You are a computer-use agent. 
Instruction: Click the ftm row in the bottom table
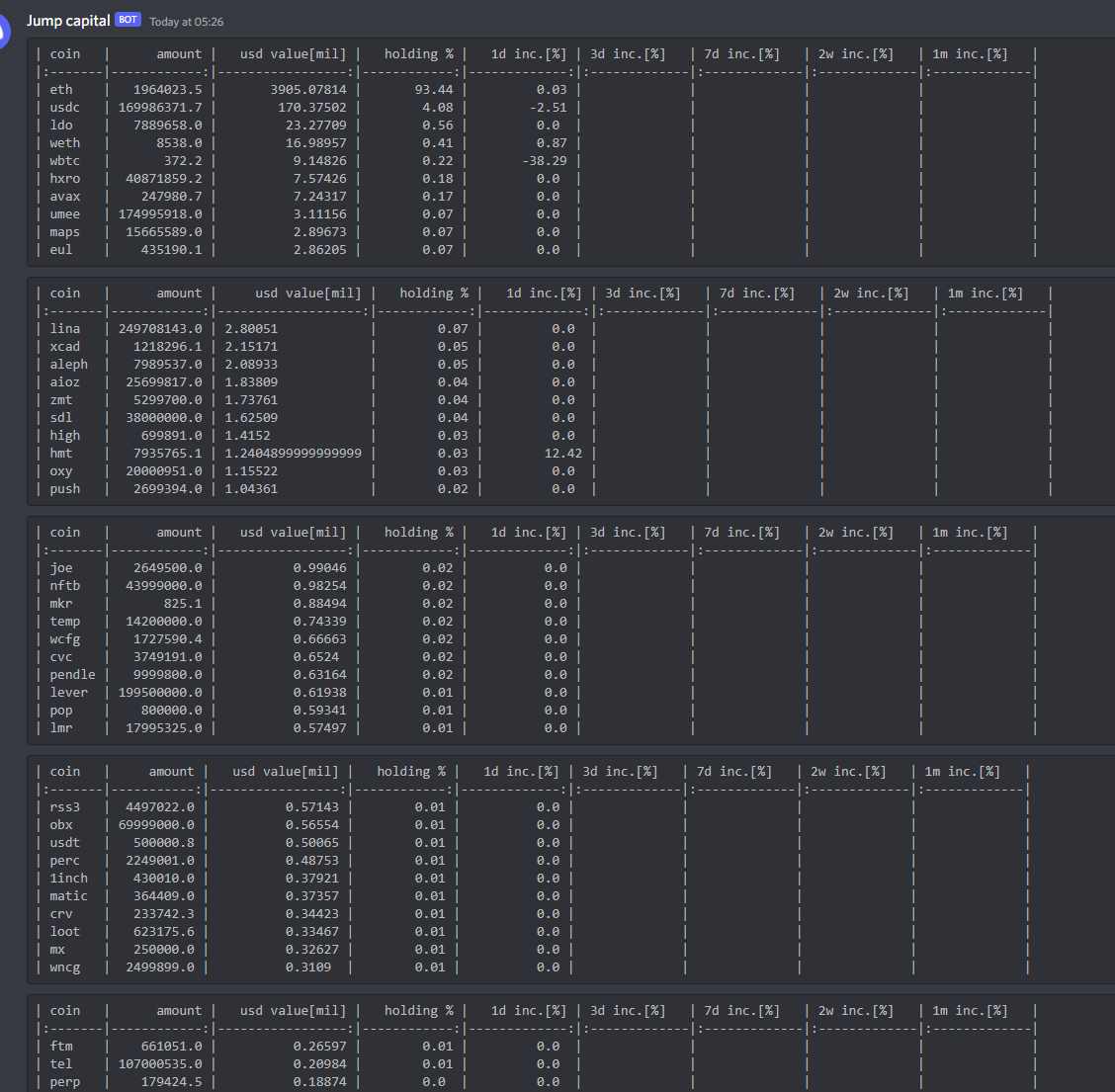(62, 1046)
